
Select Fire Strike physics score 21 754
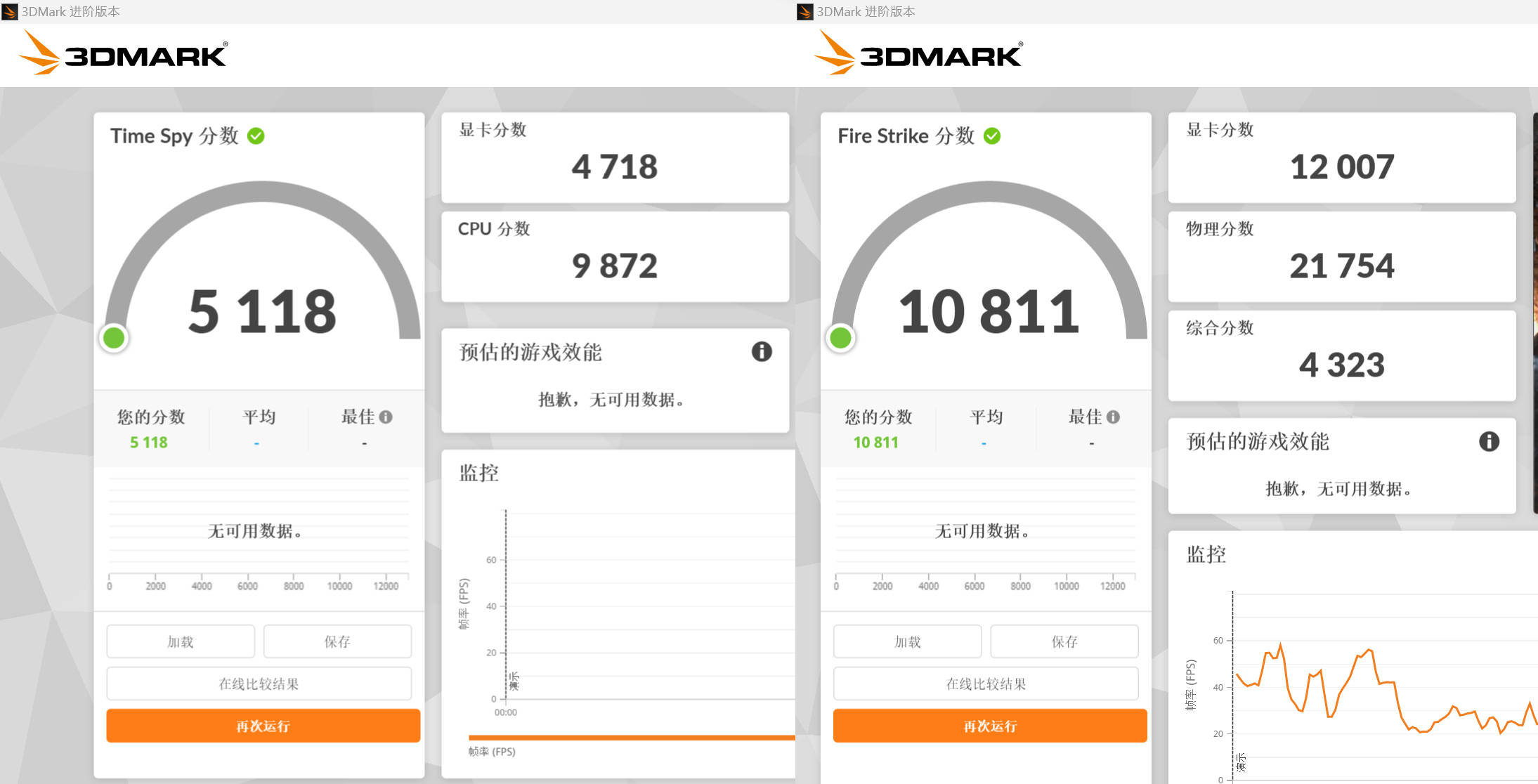click(x=1342, y=266)
